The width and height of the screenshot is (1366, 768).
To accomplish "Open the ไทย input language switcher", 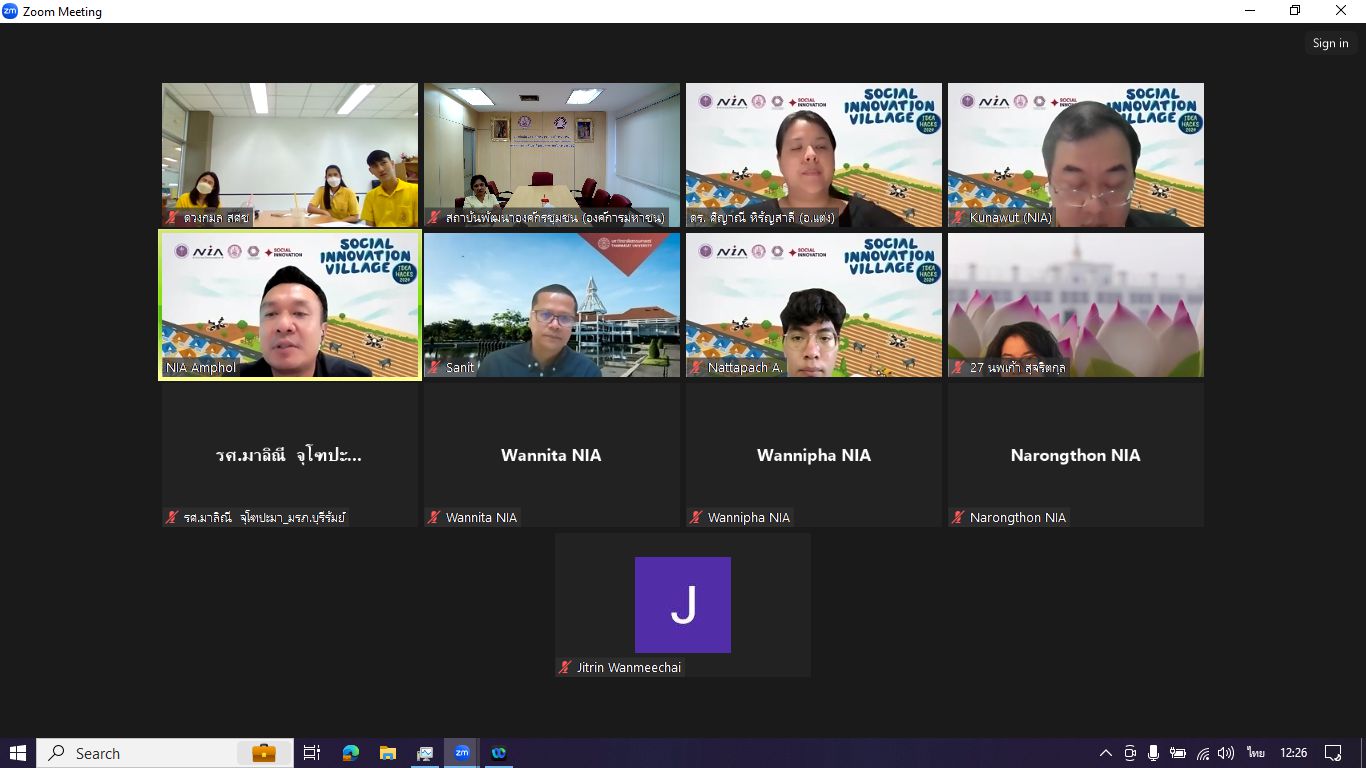I will click(x=1255, y=753).
